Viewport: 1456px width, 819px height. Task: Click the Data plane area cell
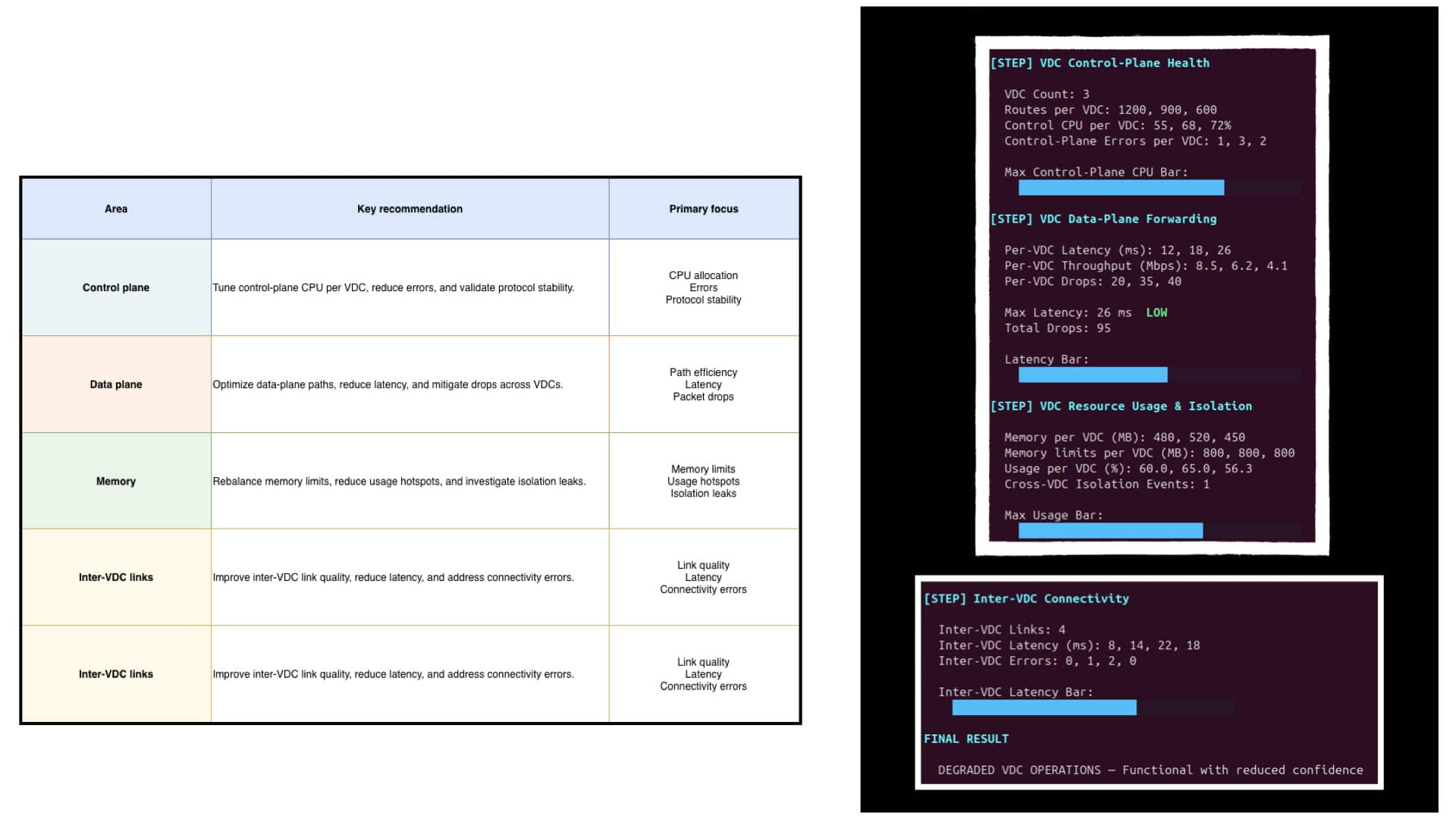[x=116, y=384]
